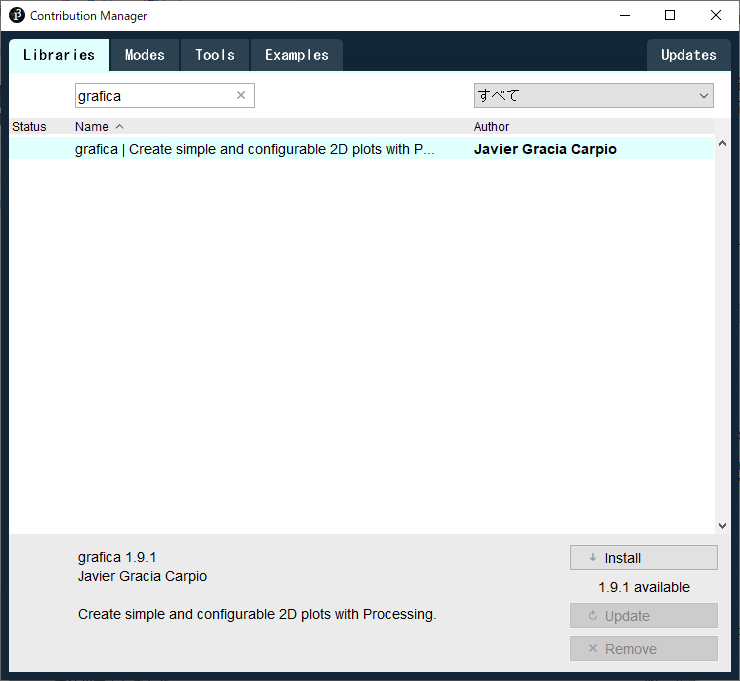Select the grafica library row

[x=255, y=149]
